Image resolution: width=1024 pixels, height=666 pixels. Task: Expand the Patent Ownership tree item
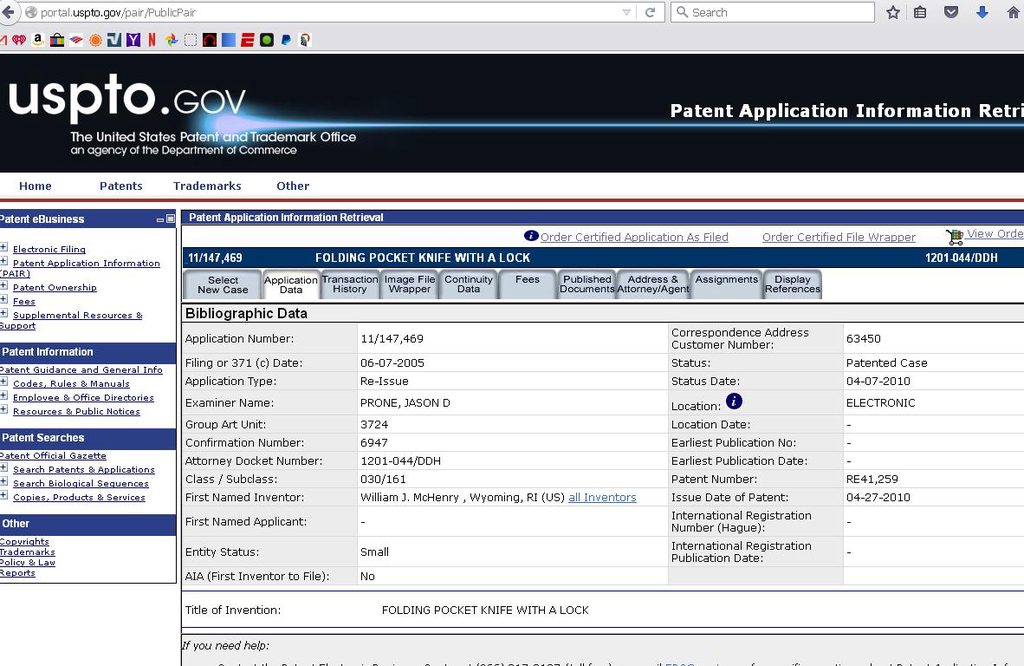click(4, 286)
